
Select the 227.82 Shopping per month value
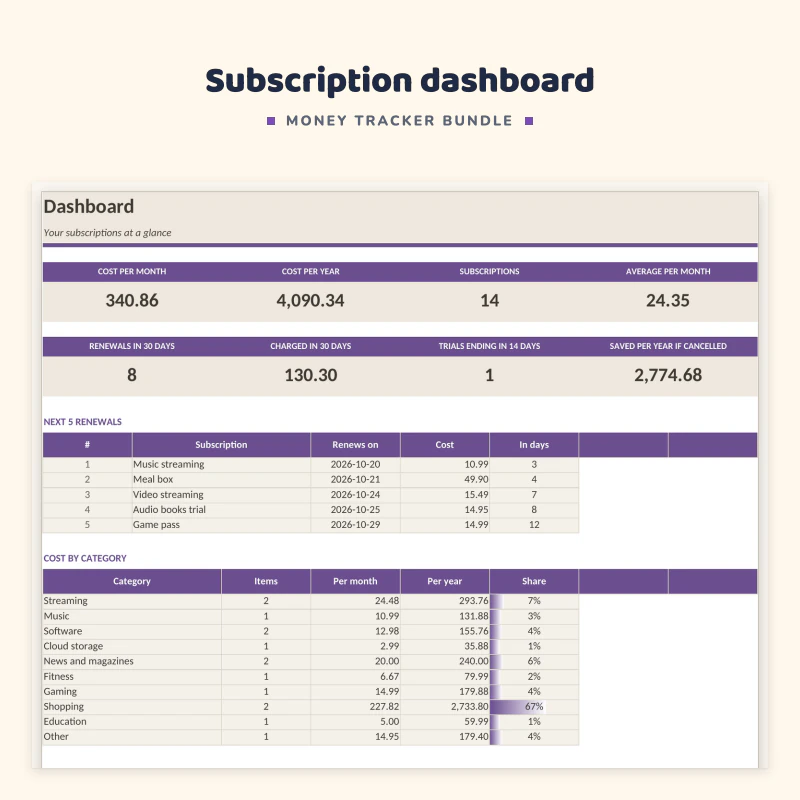[x=355, y=707]
